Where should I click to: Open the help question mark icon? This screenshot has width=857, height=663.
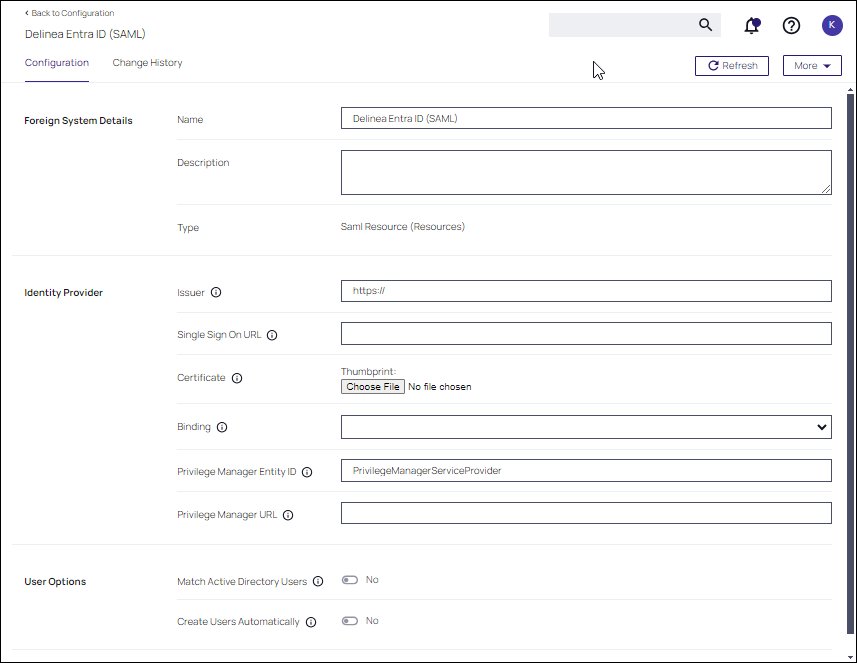pyautogui.click(x=791, y=26)
